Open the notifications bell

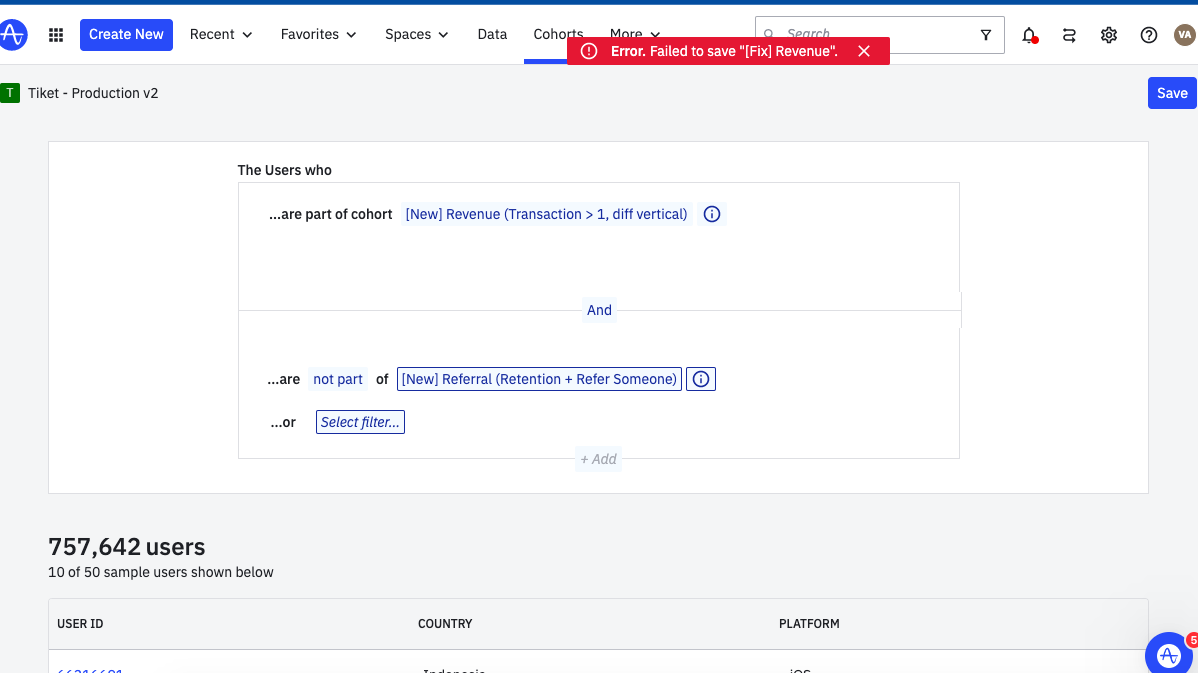[1029, 35]
